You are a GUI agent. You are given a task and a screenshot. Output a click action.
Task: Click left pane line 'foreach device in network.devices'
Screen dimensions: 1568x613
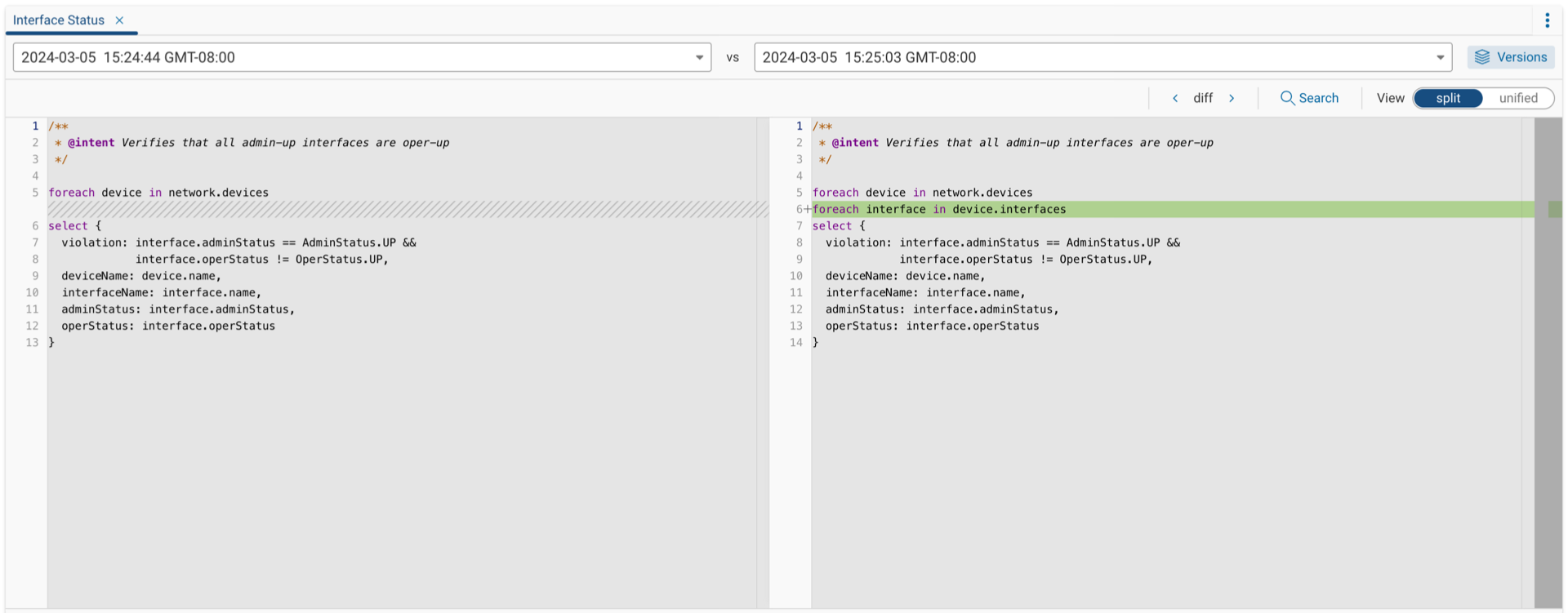(158, 193)
